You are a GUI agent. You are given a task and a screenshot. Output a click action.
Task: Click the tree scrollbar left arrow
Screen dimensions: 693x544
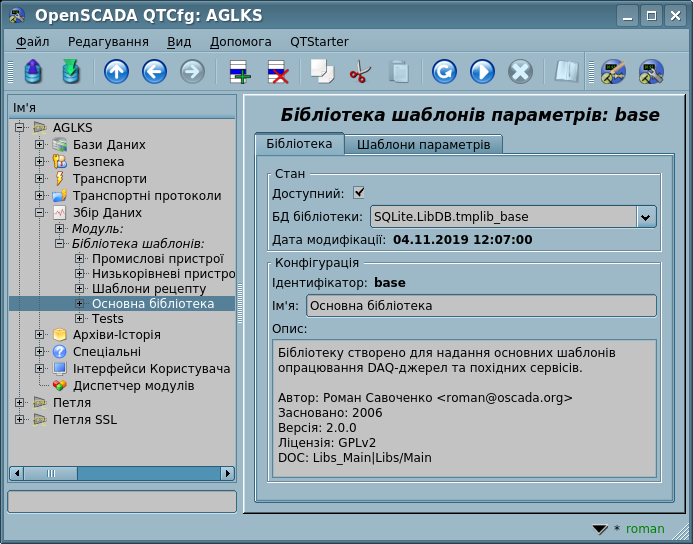tap(17, 473)
